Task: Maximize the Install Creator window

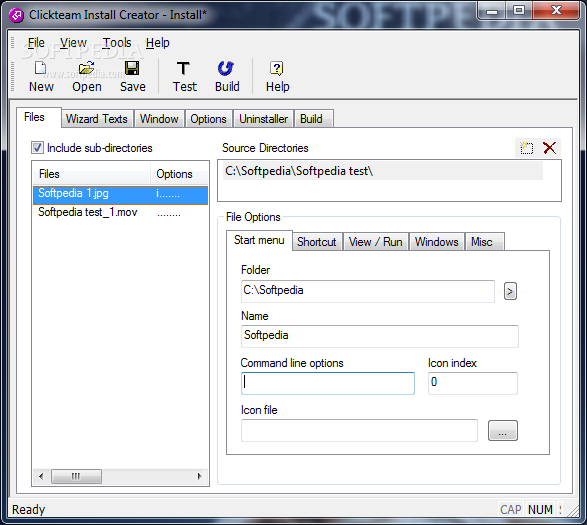Action: point(519,11)
